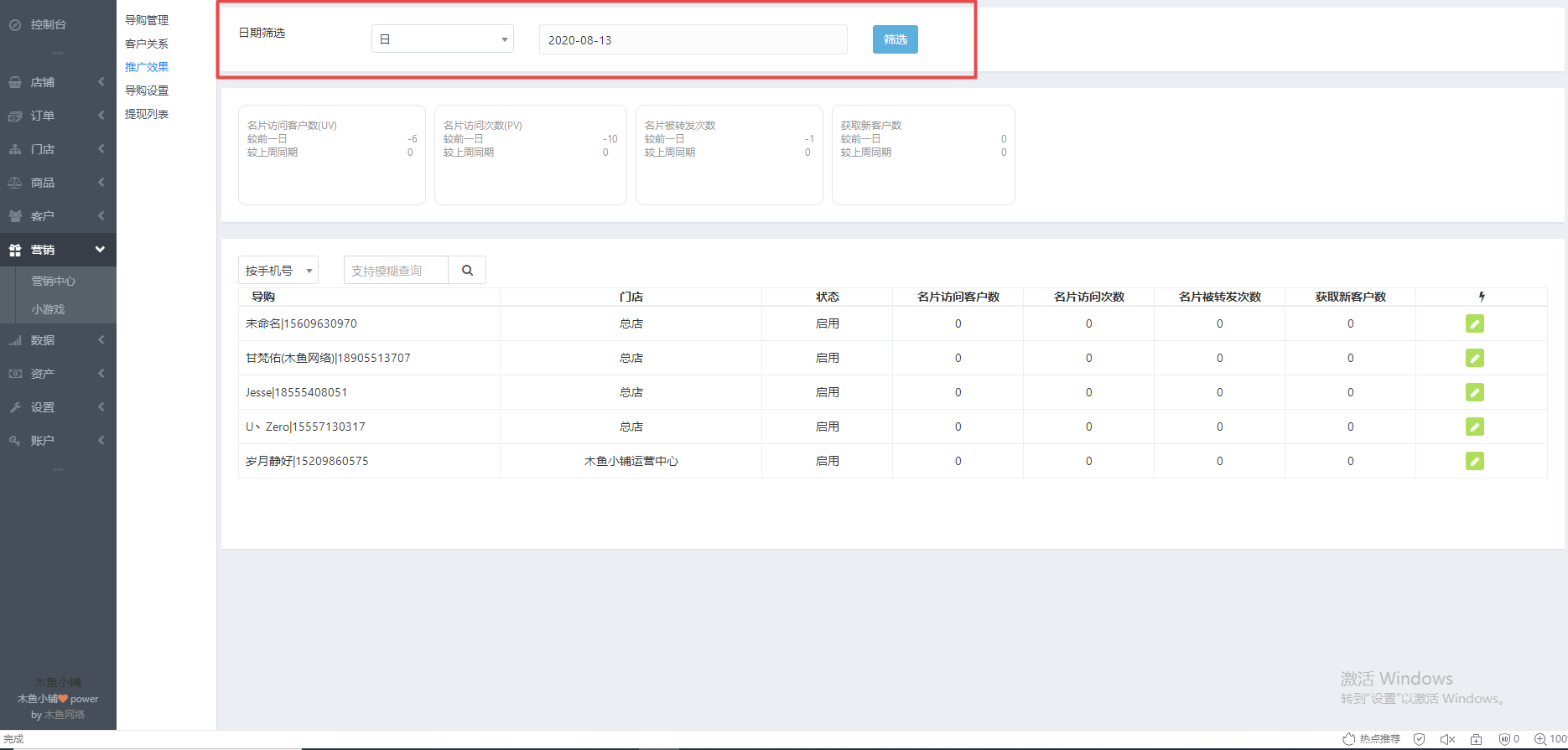Open 提现列表 submenu item

[x=147, y=114]
